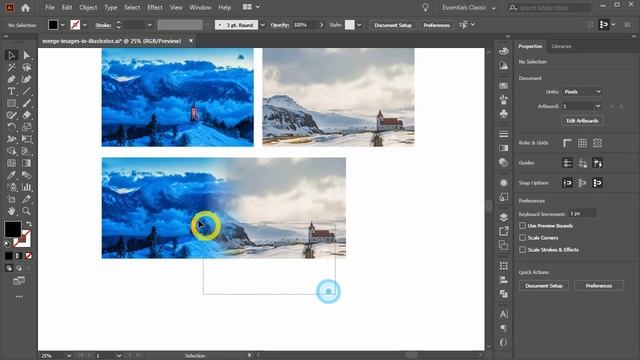The image size is (640, 360).
Task: Swap fill and stroke colors
Action: (29, 224)
